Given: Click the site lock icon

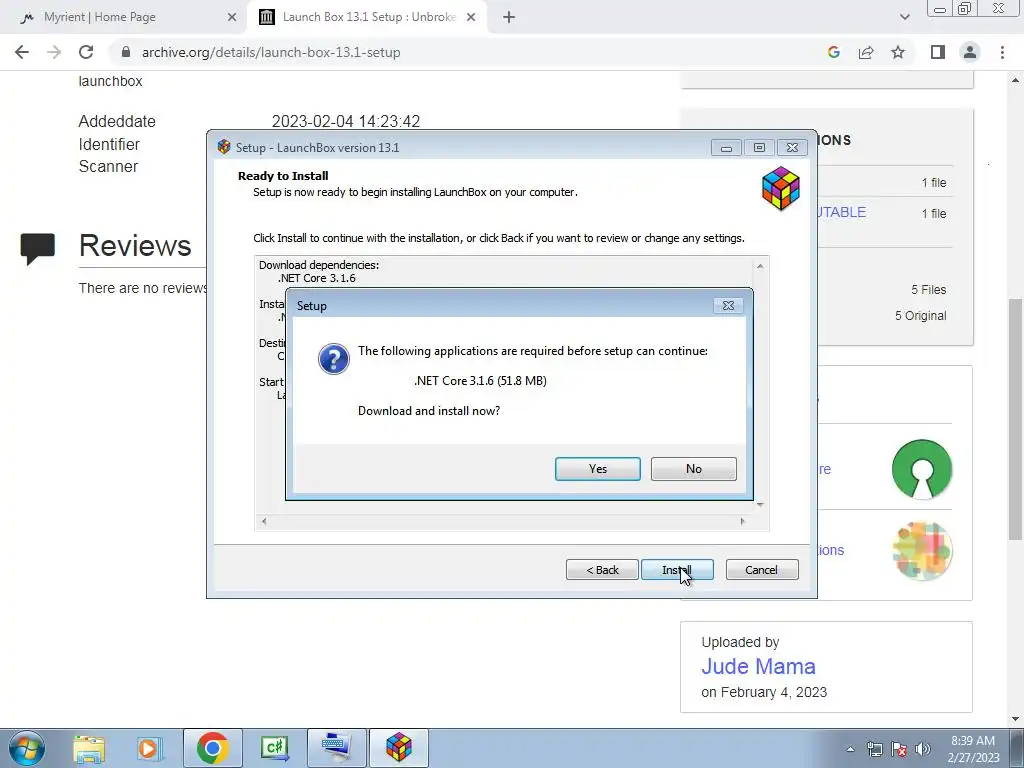Looking at the screenshot, I should (x=126, y=52).
